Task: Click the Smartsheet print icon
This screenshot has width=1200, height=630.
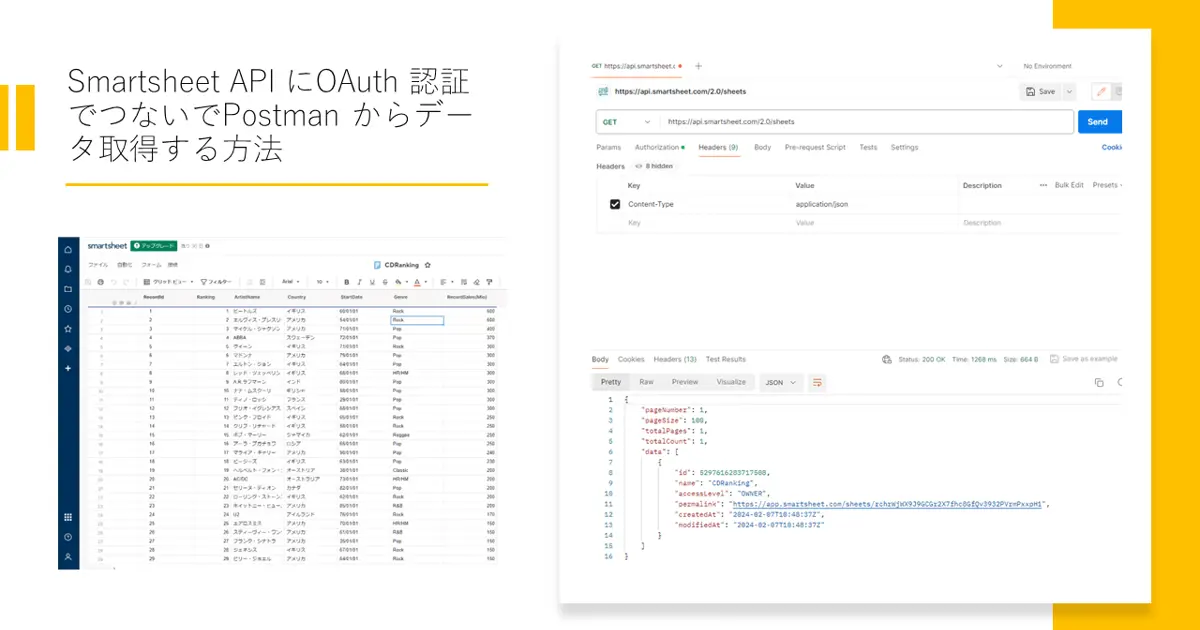Action: coord(100,282)
